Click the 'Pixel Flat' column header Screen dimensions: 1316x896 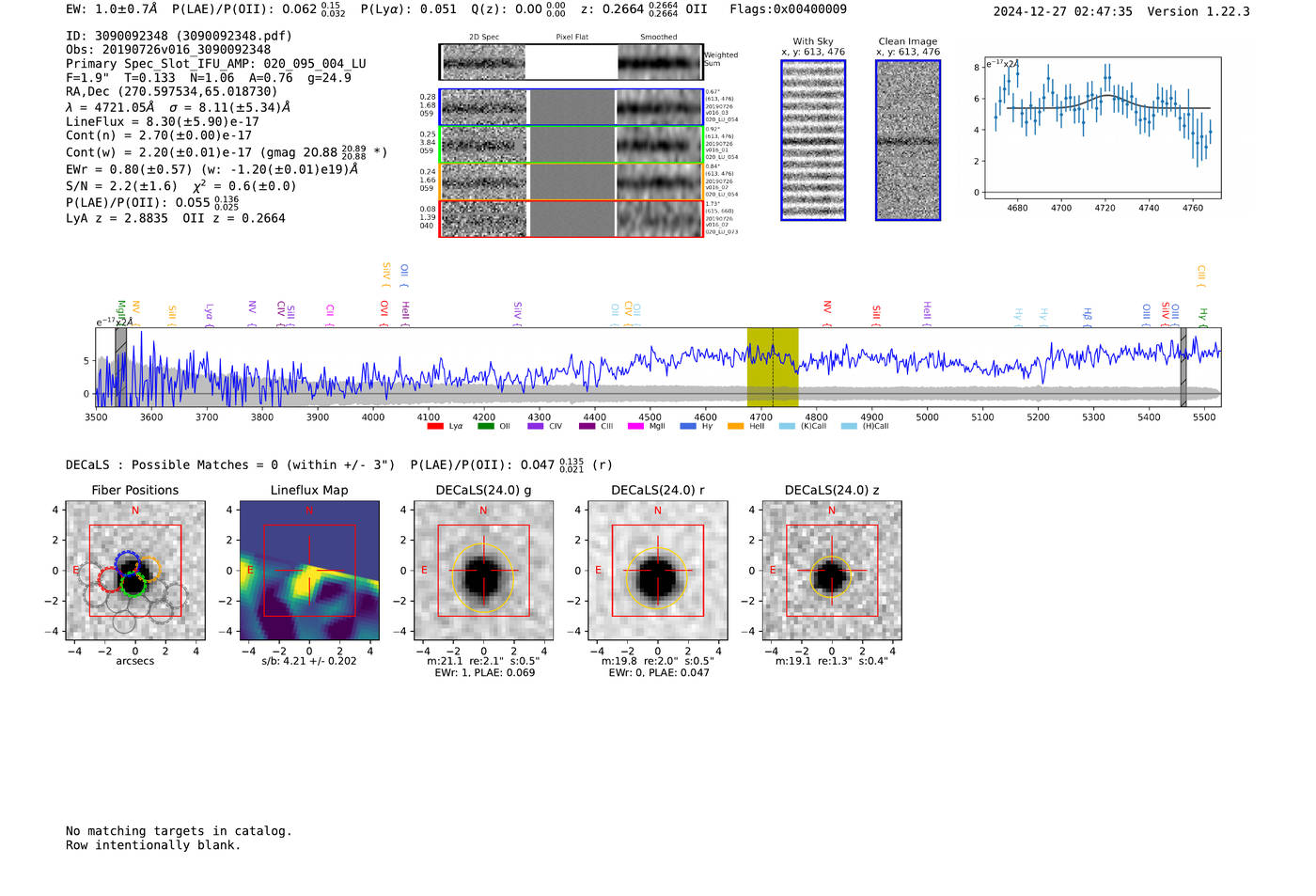point(572,37)
